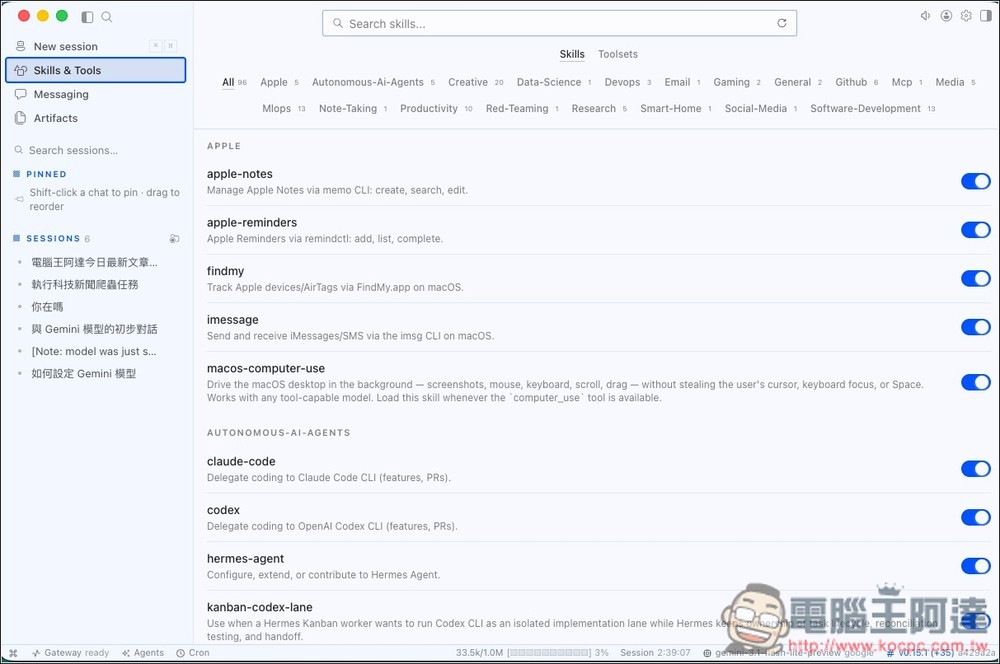Open session 與 Gemini 模型的初步對話
This screenshot has width=1000, height=664.
[94, 329]
